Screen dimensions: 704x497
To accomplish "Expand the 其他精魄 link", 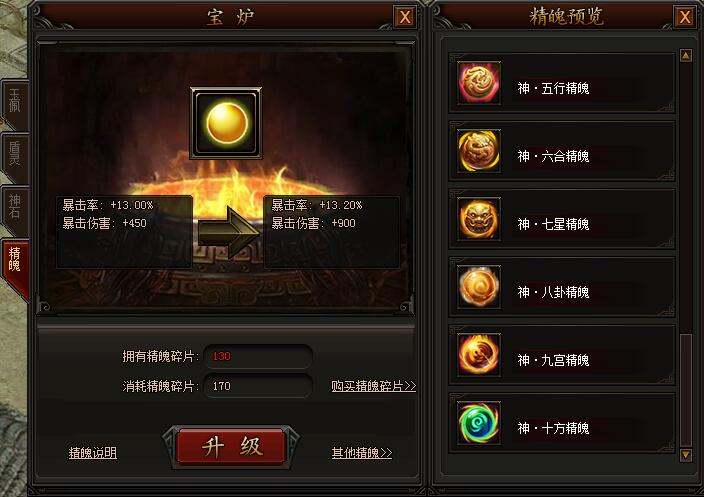I will tap(362, 453).
